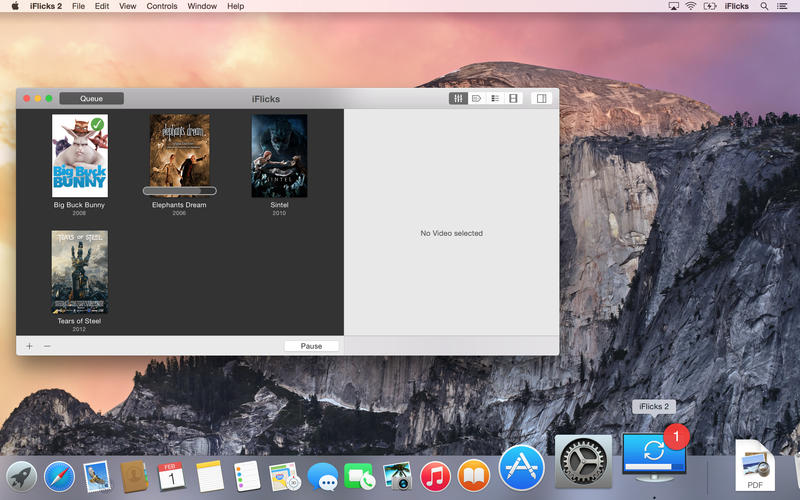
Task: Open the File menu
Action: [78, 6]
